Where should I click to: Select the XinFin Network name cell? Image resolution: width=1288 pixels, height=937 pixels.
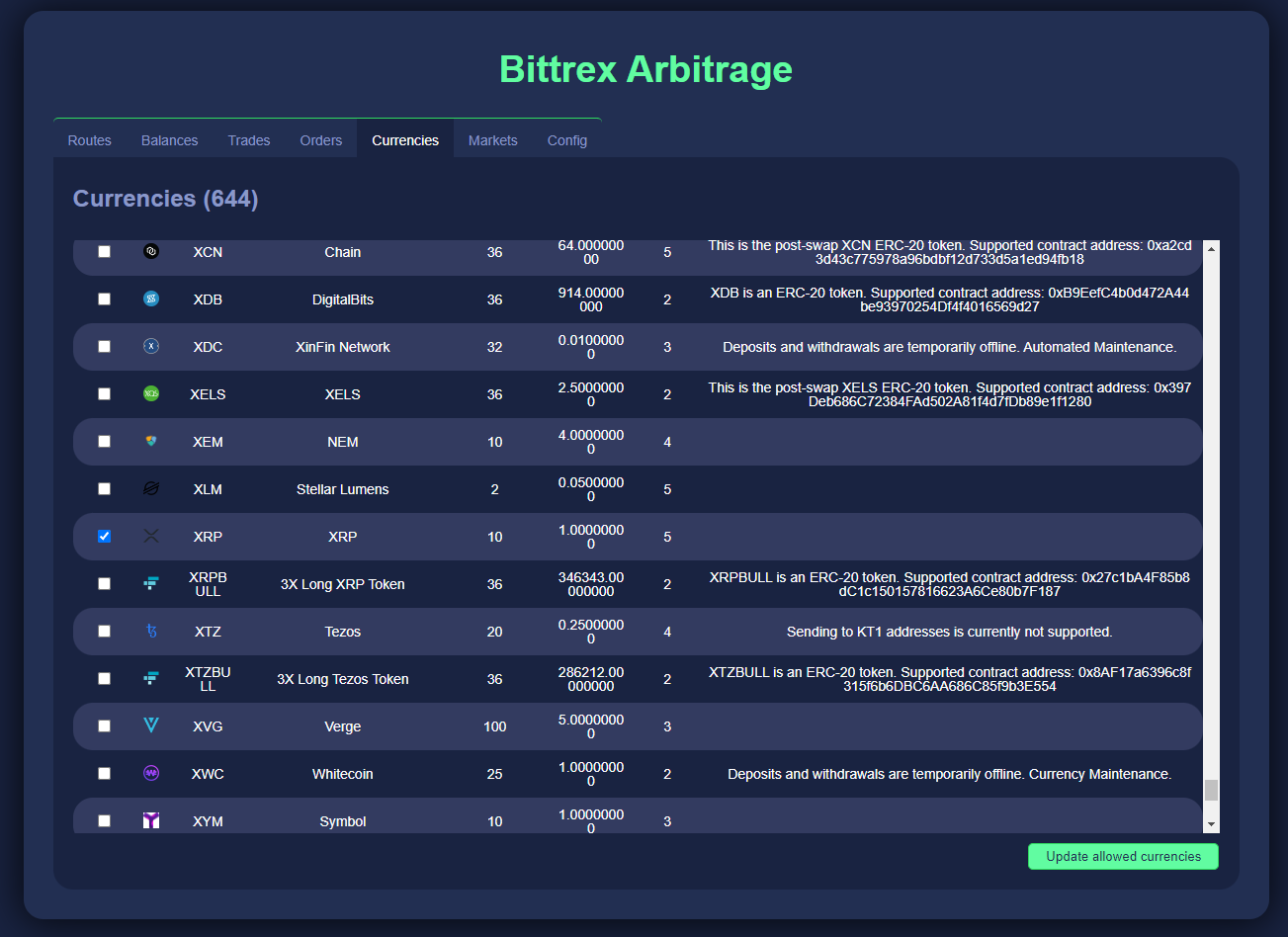(343, 347)
